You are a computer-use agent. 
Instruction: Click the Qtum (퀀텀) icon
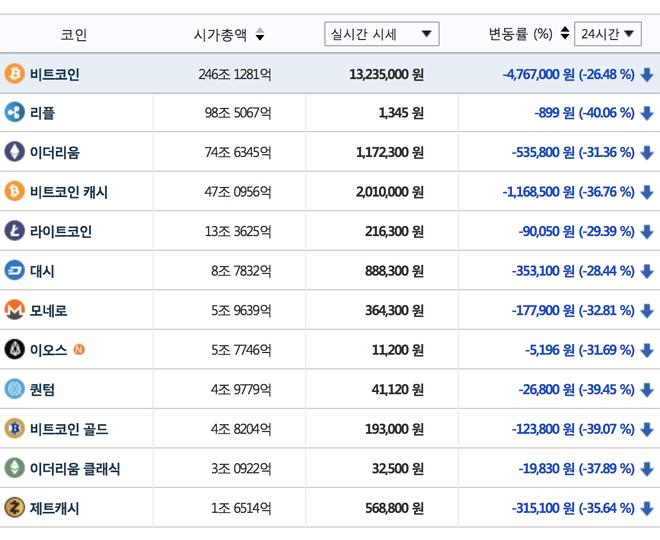coord(14,389)
